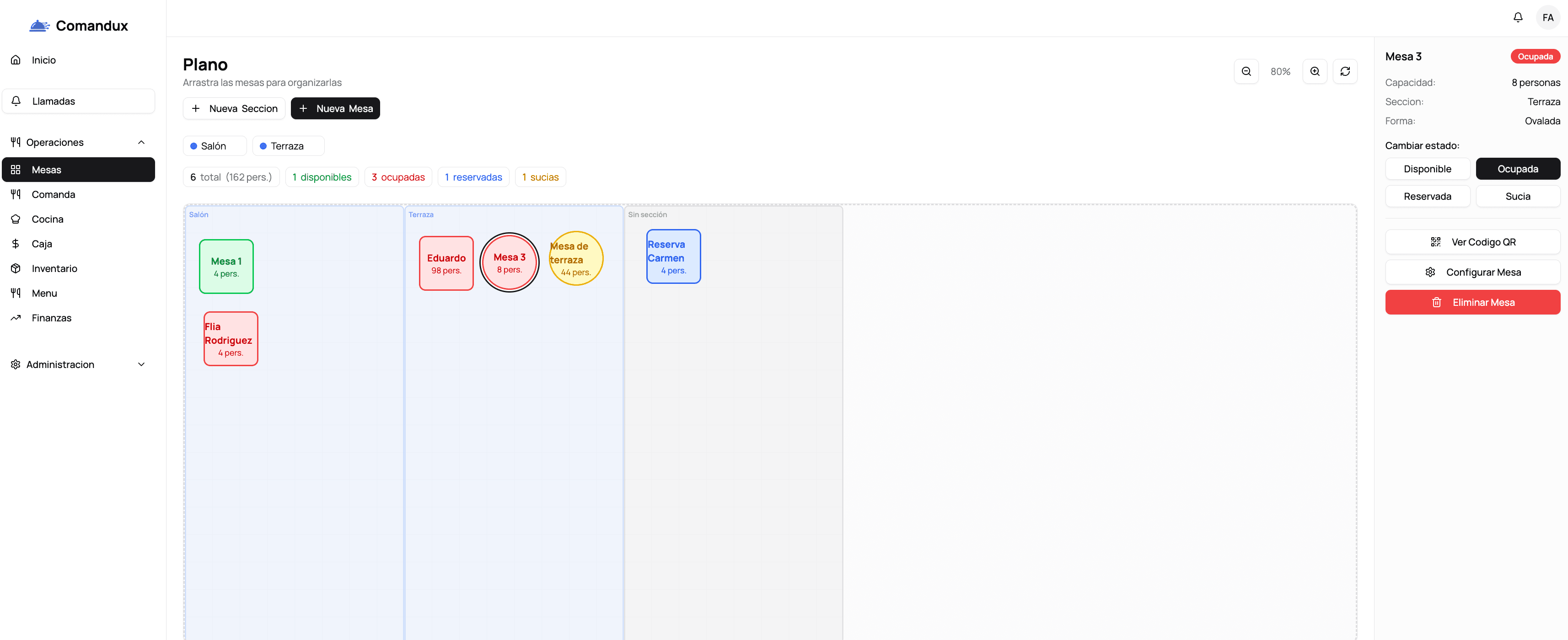The image size is (1568, 640).
Task: Open the notifications bell in the header
Action: (1518, 18)
